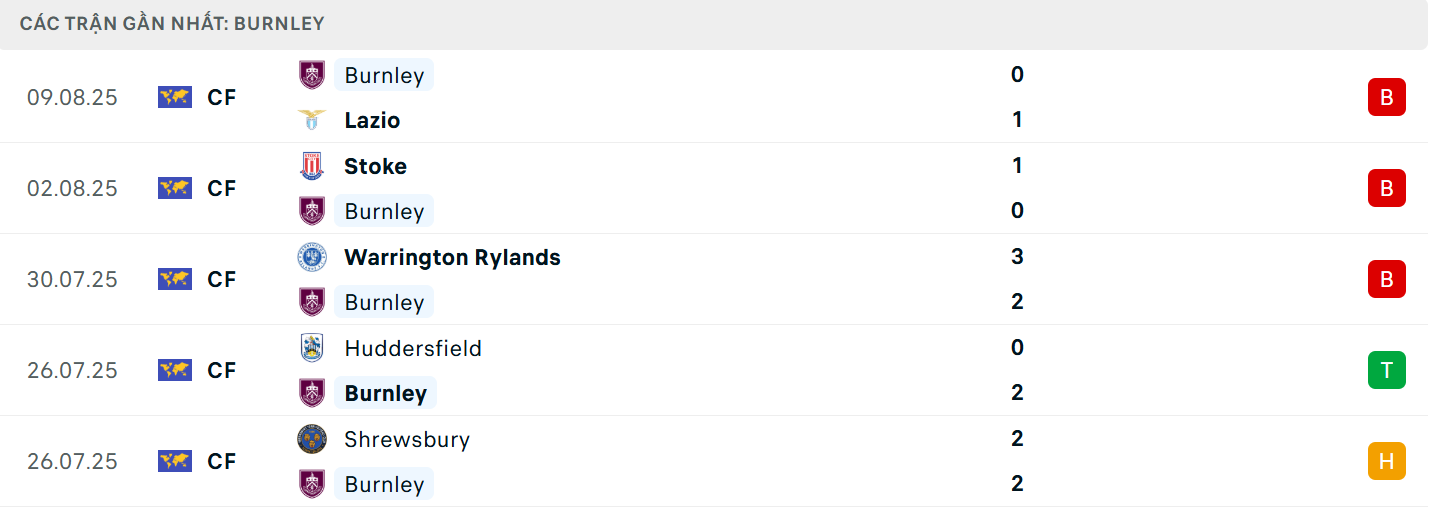Click world flag icon for 30.07.25 match

coord(174,279)
